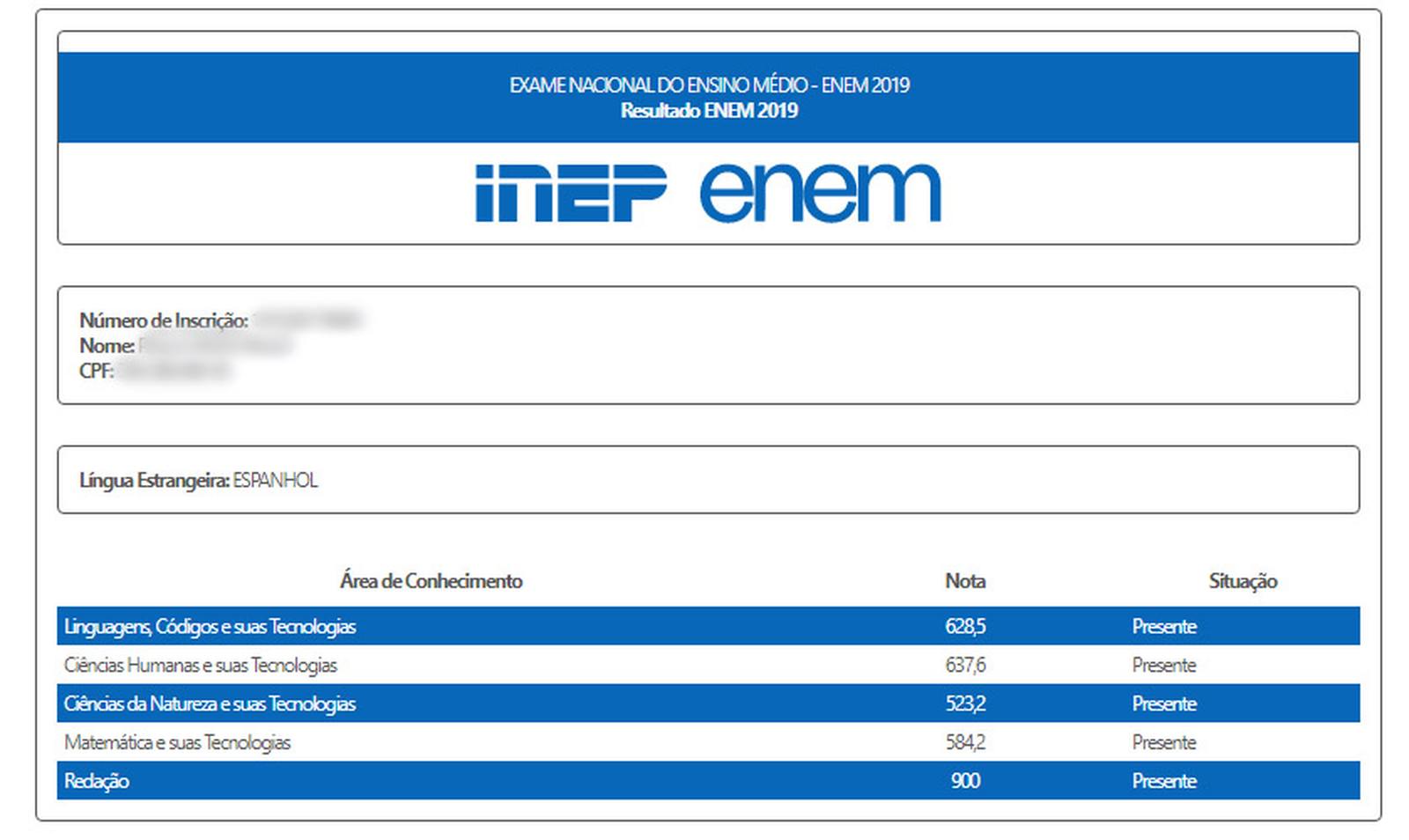Select the Linguagens, Códigos e suas Tecnologias row
1409x840 pixels.
pos(210,627)
